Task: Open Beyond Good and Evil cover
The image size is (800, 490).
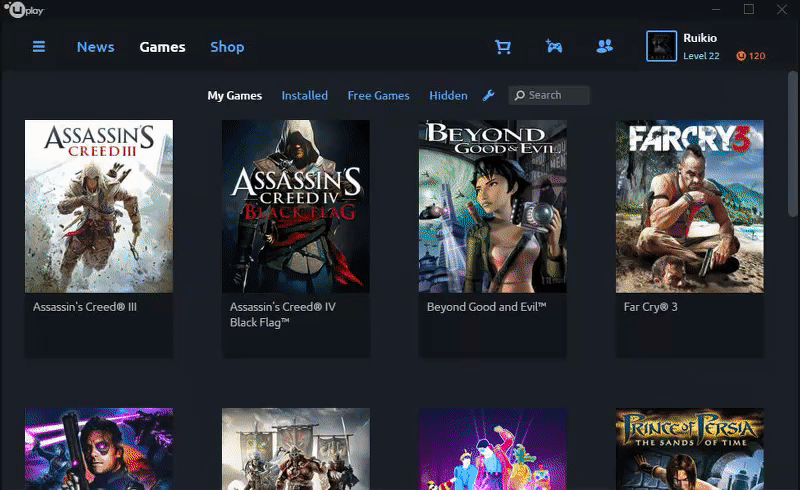Action: click(x=493, y=206)
